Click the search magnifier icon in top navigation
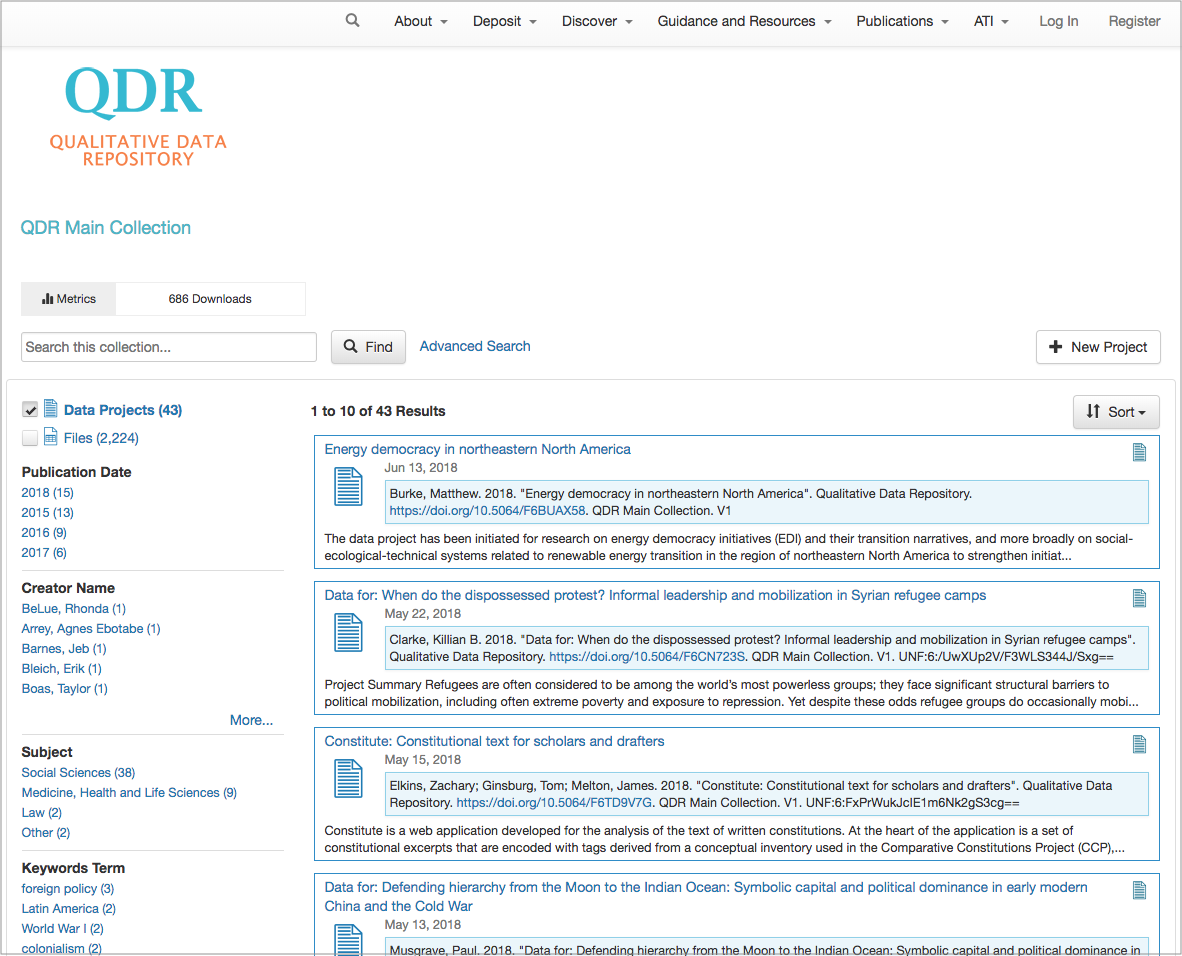This screenshot has width=1182, height=956. point(352,20)
